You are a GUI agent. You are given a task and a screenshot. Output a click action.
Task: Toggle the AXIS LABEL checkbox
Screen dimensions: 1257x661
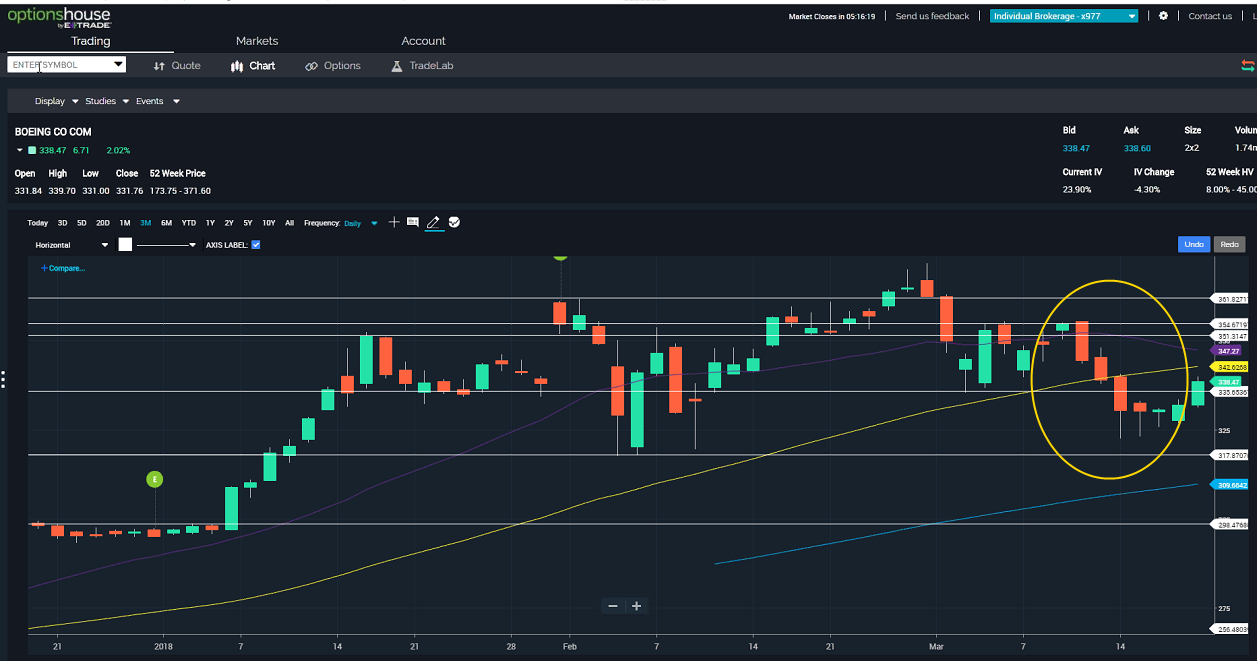point(256,244)
